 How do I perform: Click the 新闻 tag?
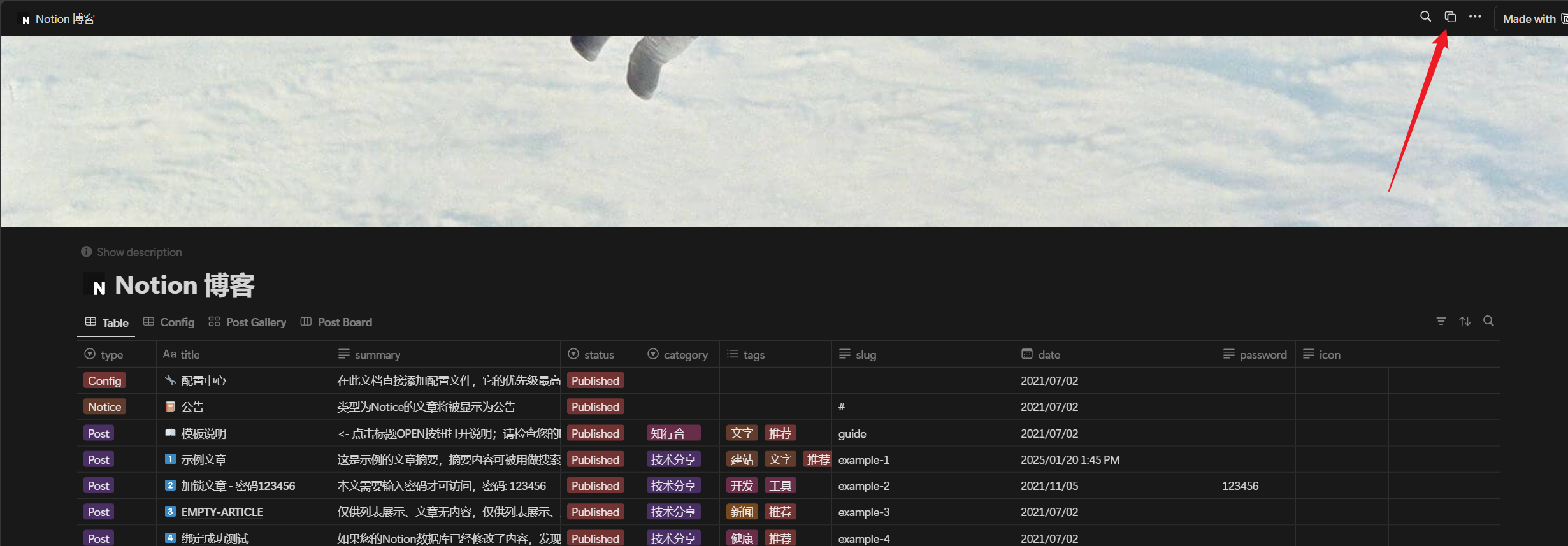pyautogui.click(x=742, y=512)
